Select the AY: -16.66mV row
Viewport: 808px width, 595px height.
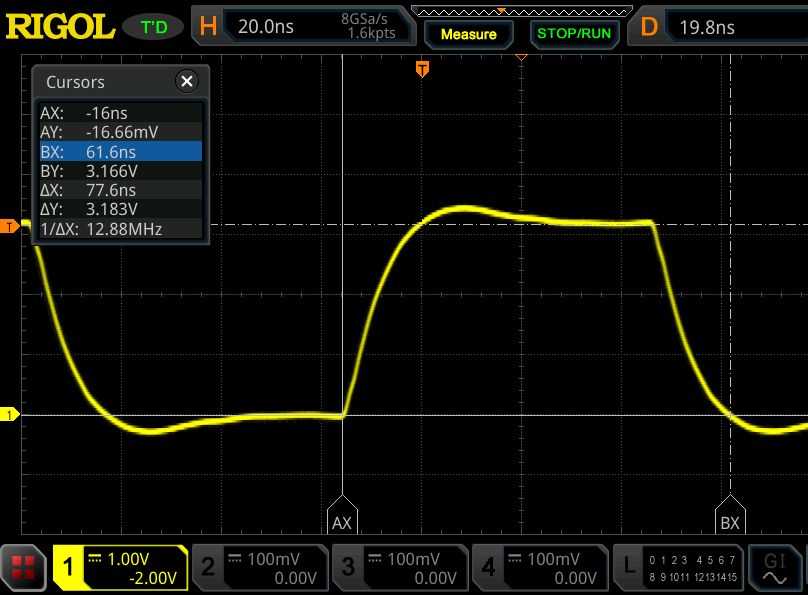121,132
